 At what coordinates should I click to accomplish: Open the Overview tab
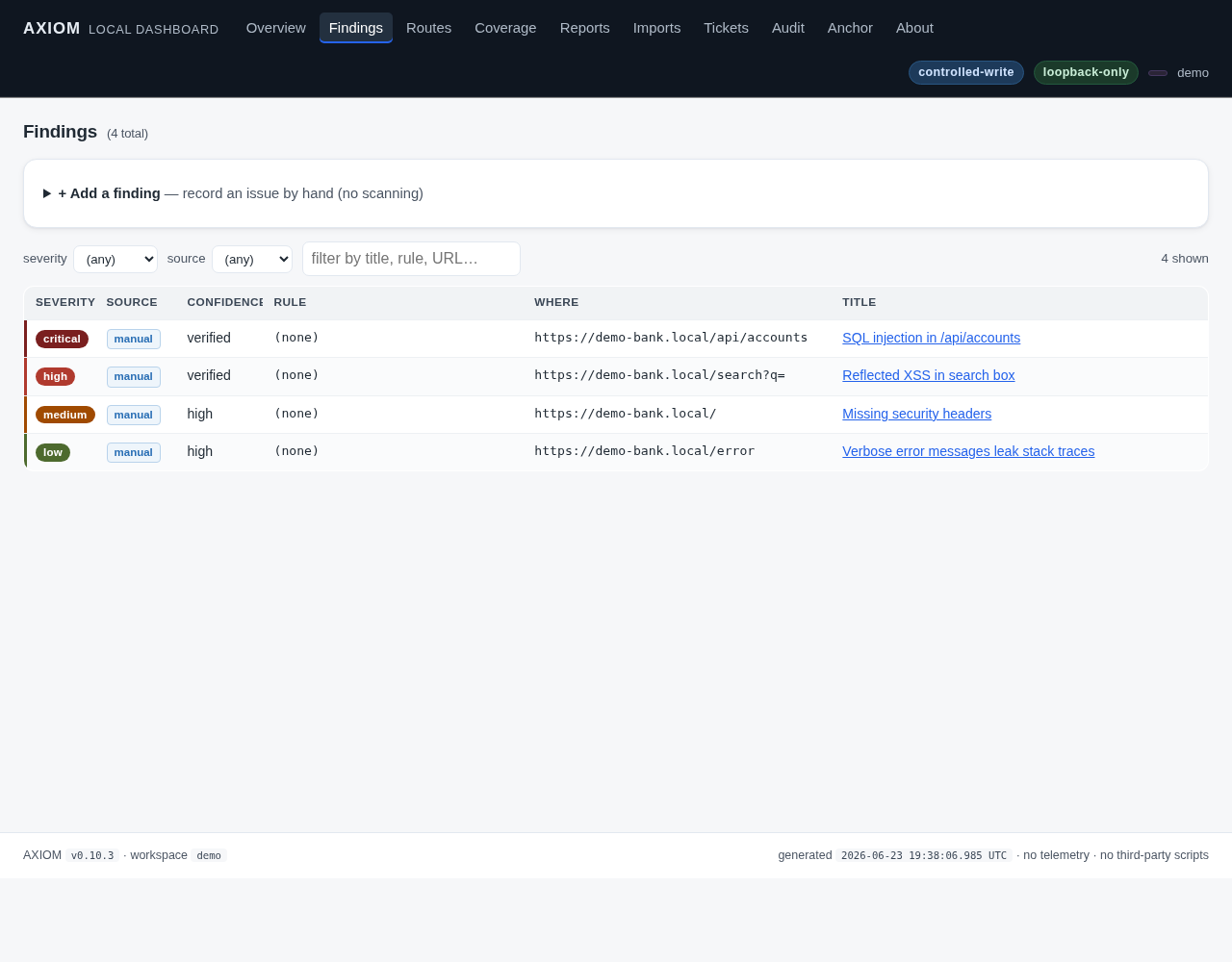[276, 28]
